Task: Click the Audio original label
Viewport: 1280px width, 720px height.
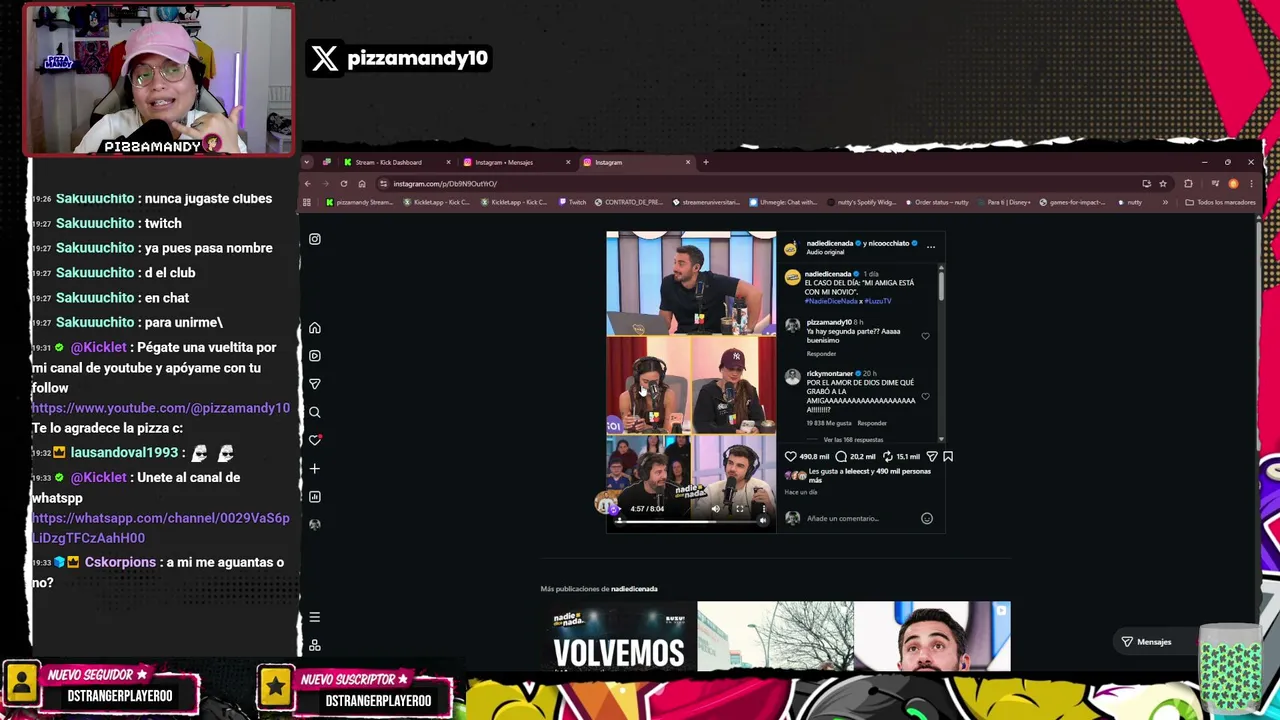Action: [826, 252]
